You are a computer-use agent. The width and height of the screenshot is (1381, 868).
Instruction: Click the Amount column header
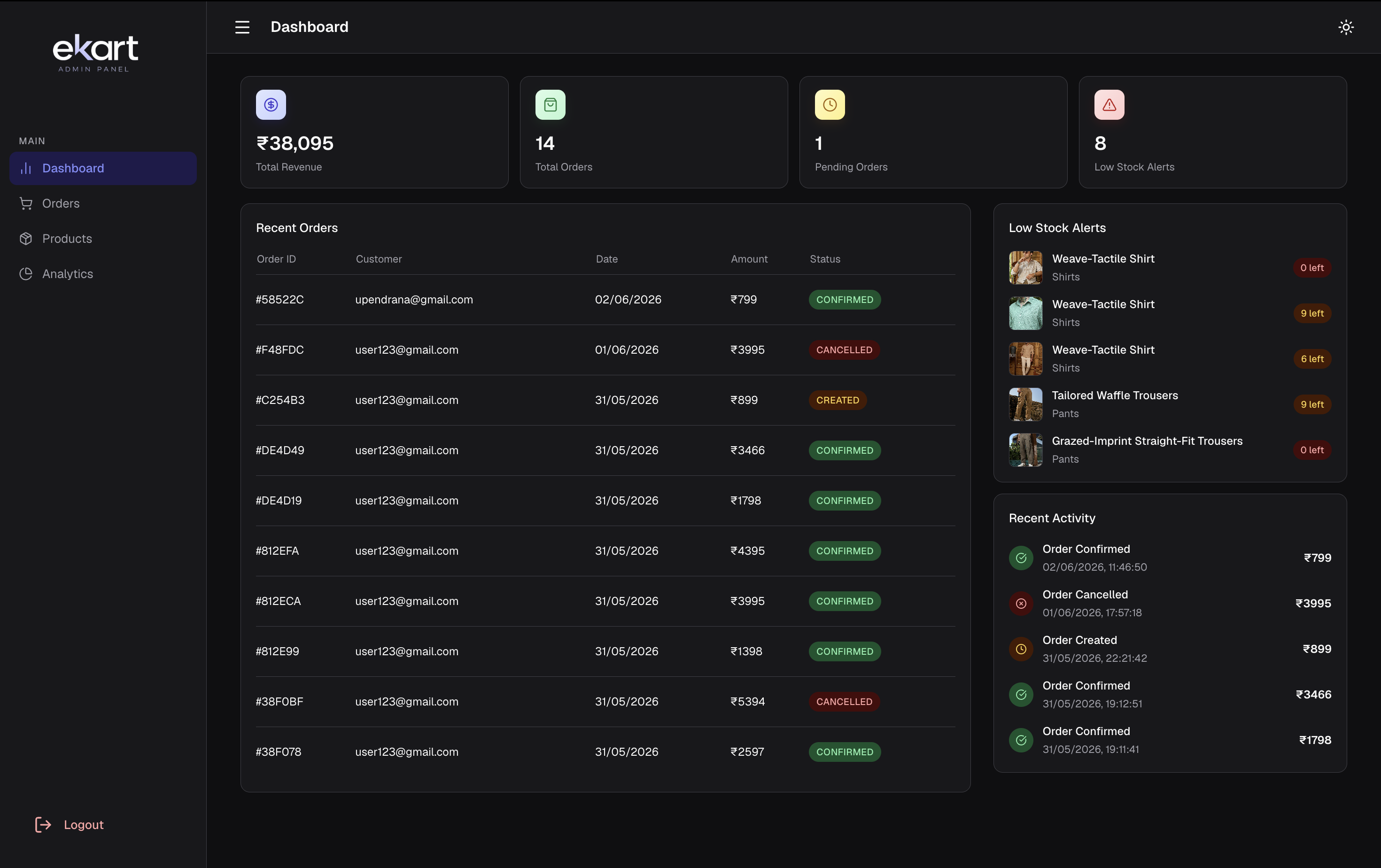point(749,259)
